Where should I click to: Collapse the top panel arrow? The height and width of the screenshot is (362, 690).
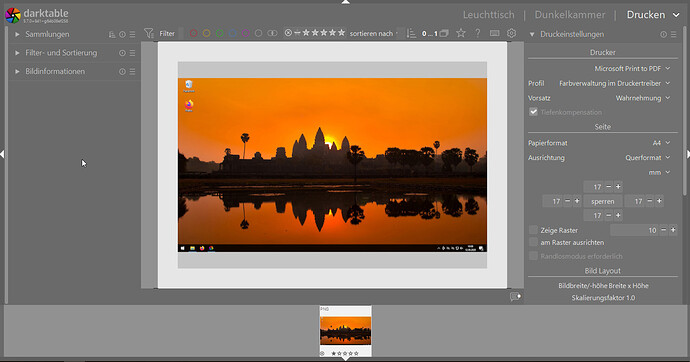coord(345,2)
